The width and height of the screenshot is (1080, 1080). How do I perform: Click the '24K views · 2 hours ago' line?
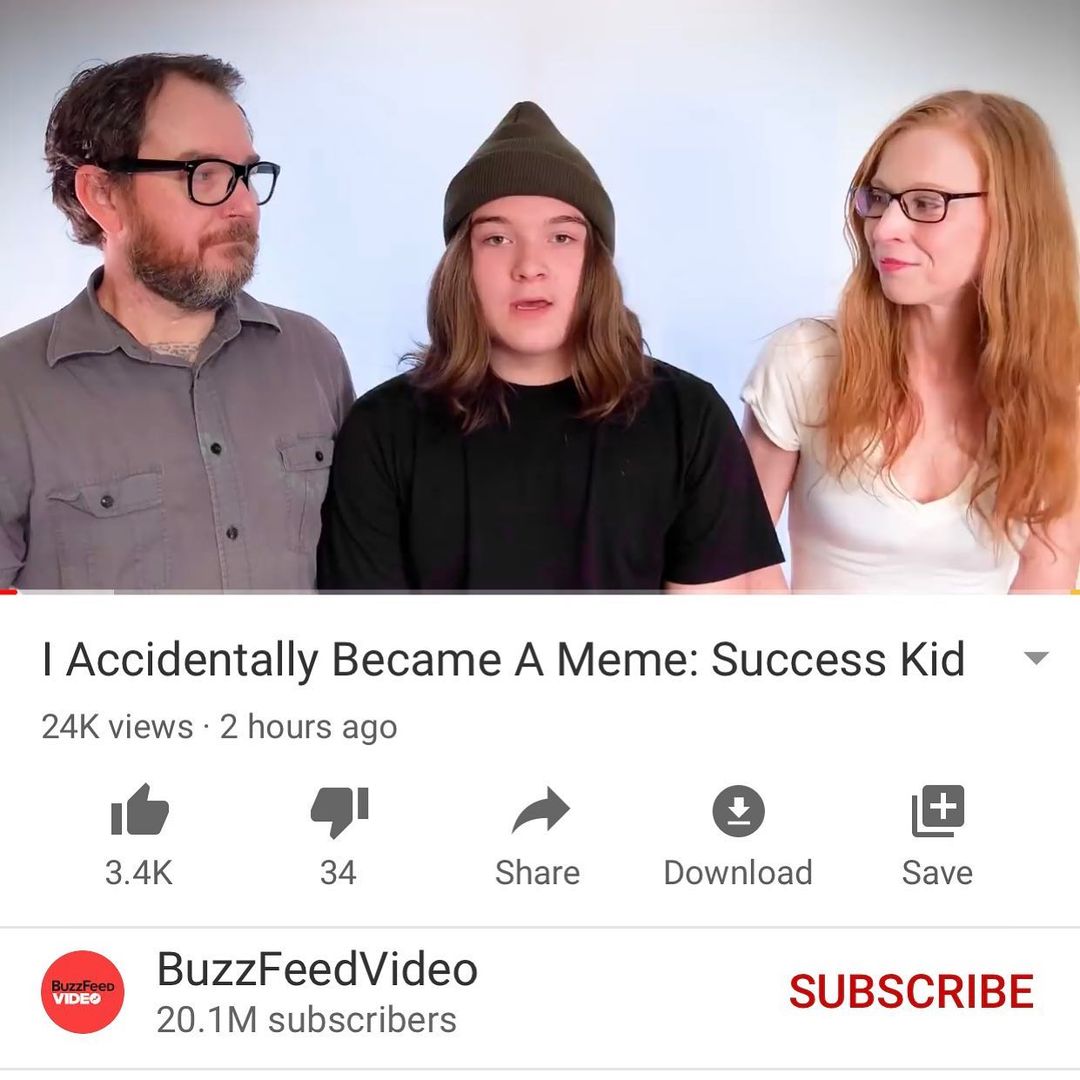(220, 727)
